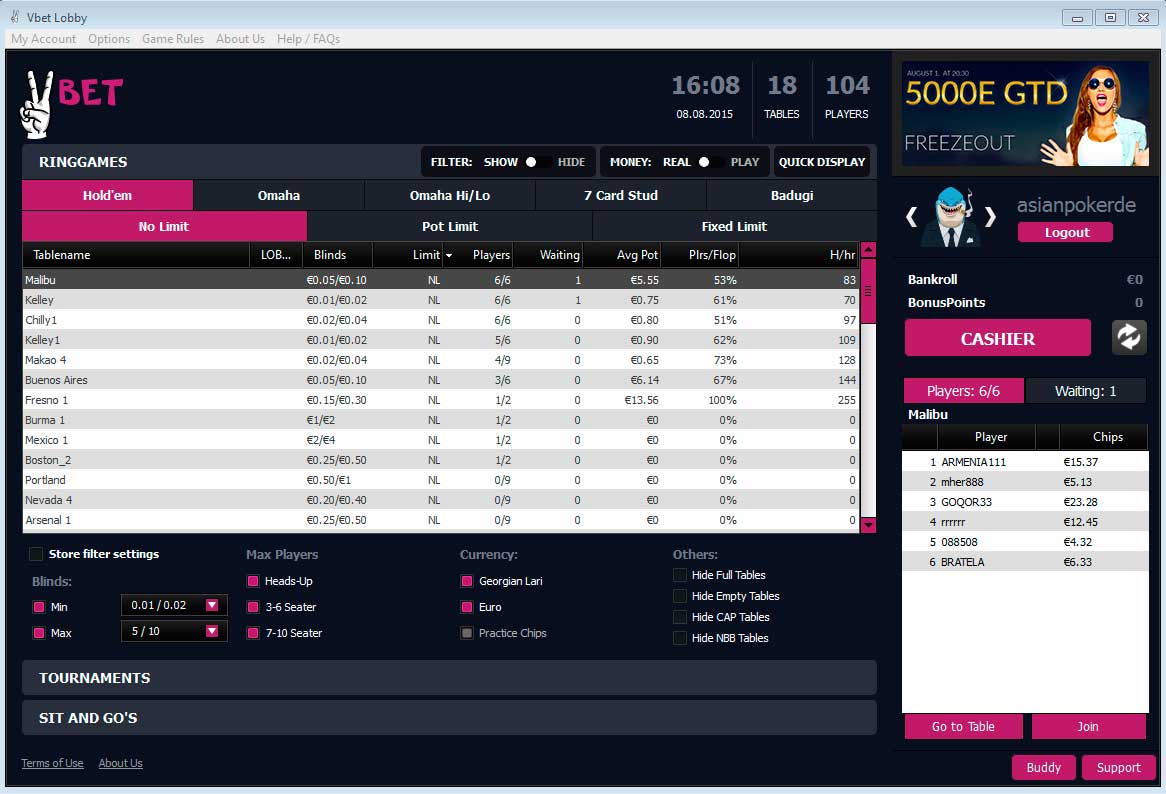Switch to the Pot Limit tab
The height and width of the screenshot is (794, 1166).
[450, 227]
